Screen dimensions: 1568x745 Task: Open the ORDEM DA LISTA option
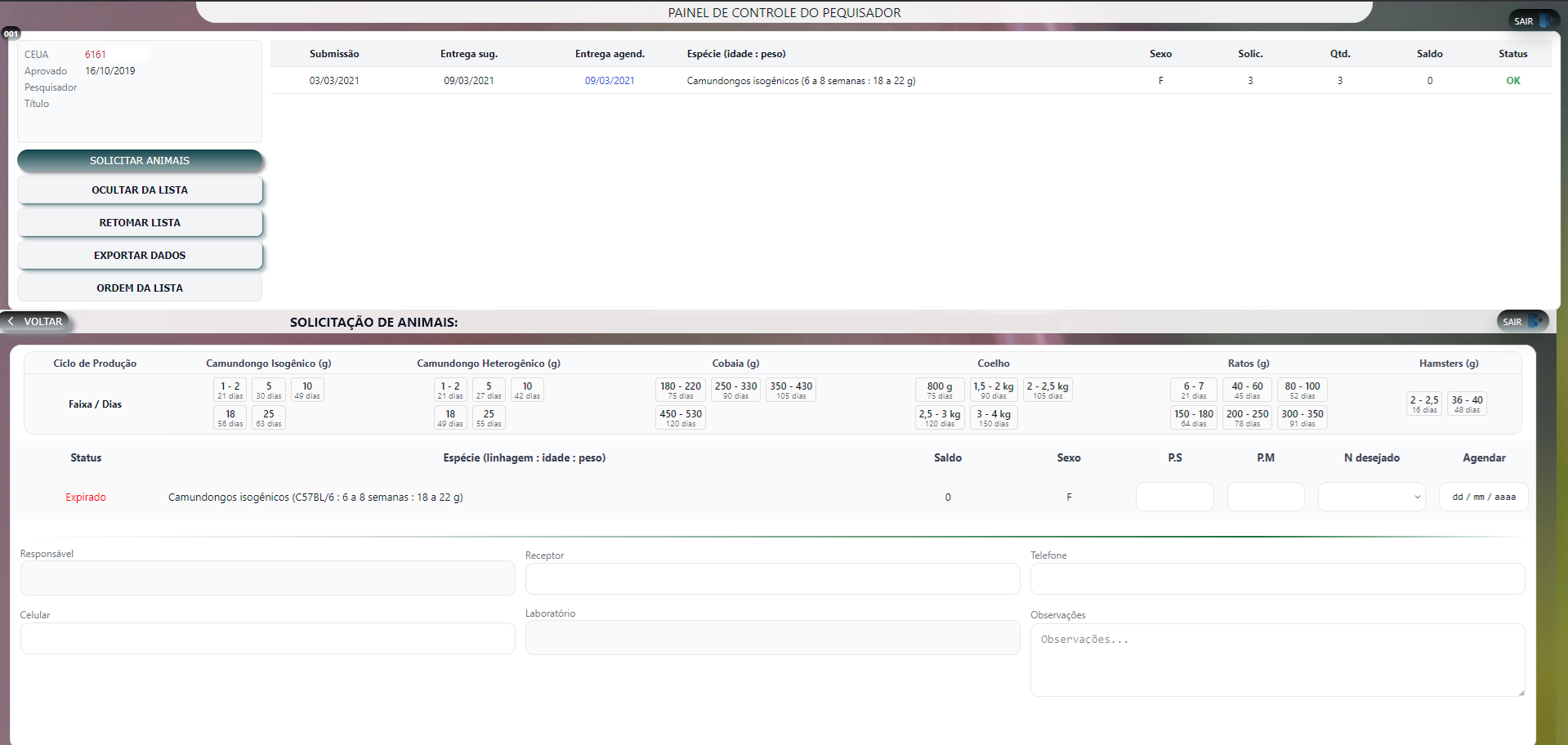tap(140, 288)
